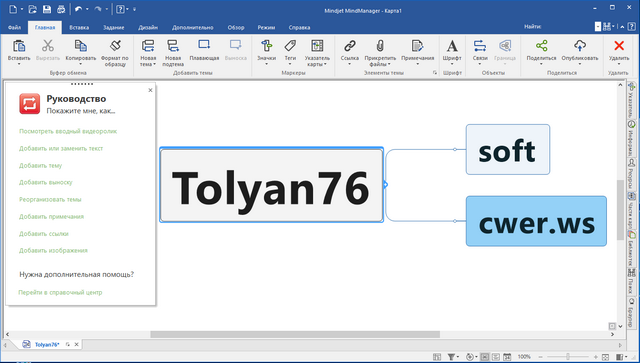Insert Связи (Relationship) between topics
Viewport: 640px width, 363px height.
(x=480, y=46)
